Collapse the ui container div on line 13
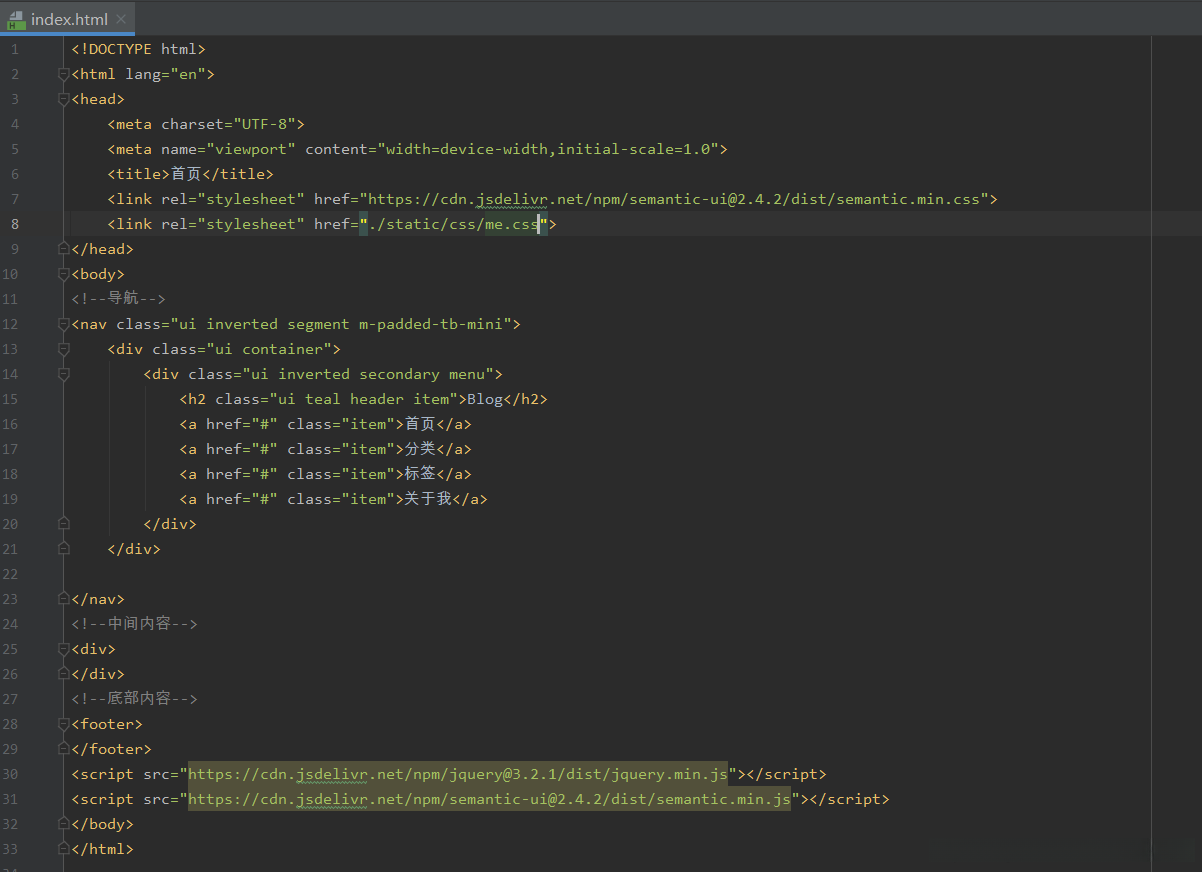1202x872 pixels. (64, 349)
